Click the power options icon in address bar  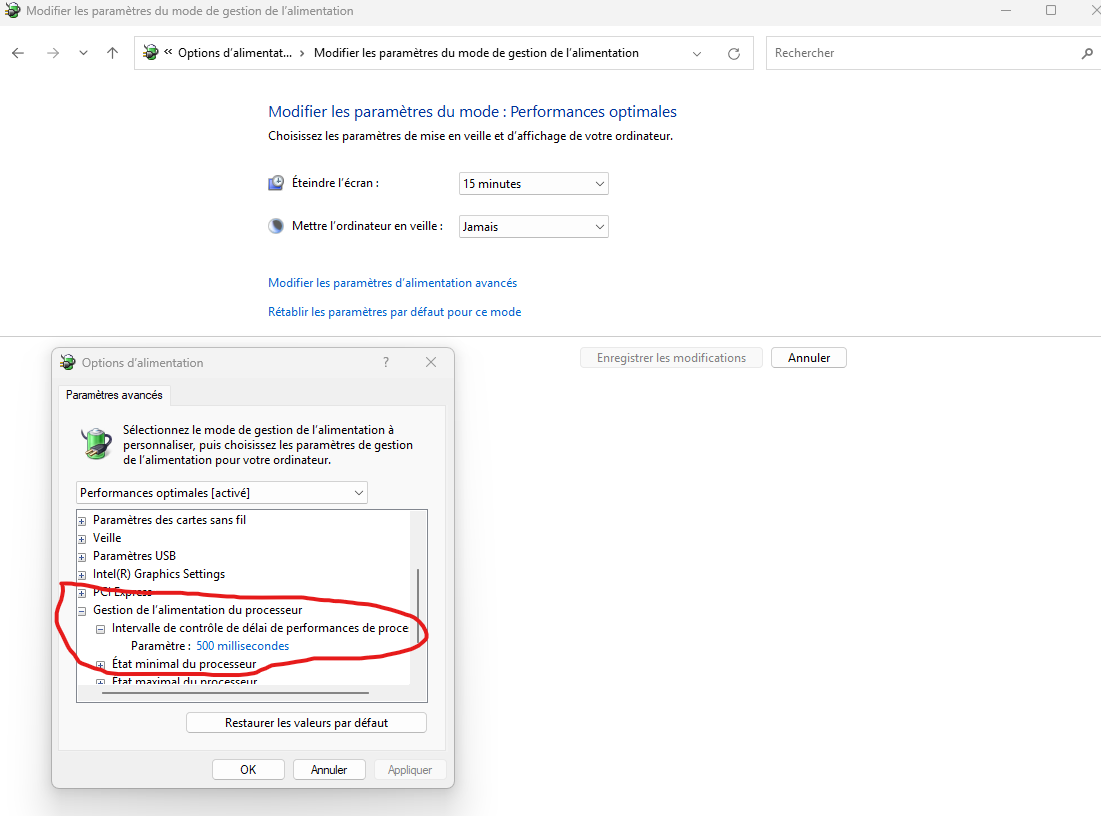tap(150, 53)
